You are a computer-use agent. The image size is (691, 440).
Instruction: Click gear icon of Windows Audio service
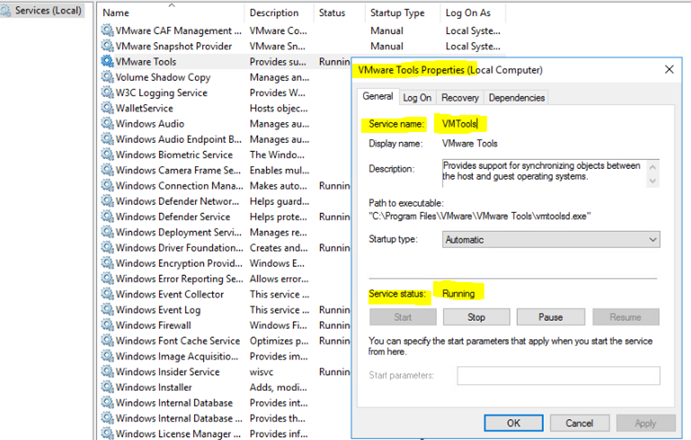coord(107,123)
